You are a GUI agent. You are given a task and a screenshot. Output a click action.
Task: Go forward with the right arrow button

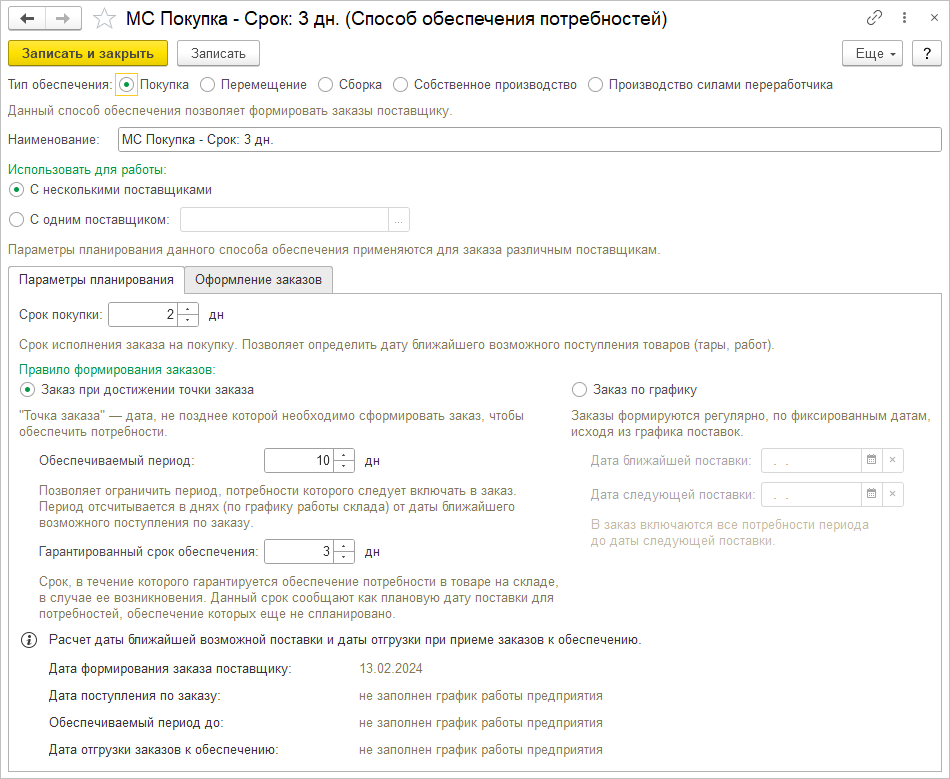[63, 19]
